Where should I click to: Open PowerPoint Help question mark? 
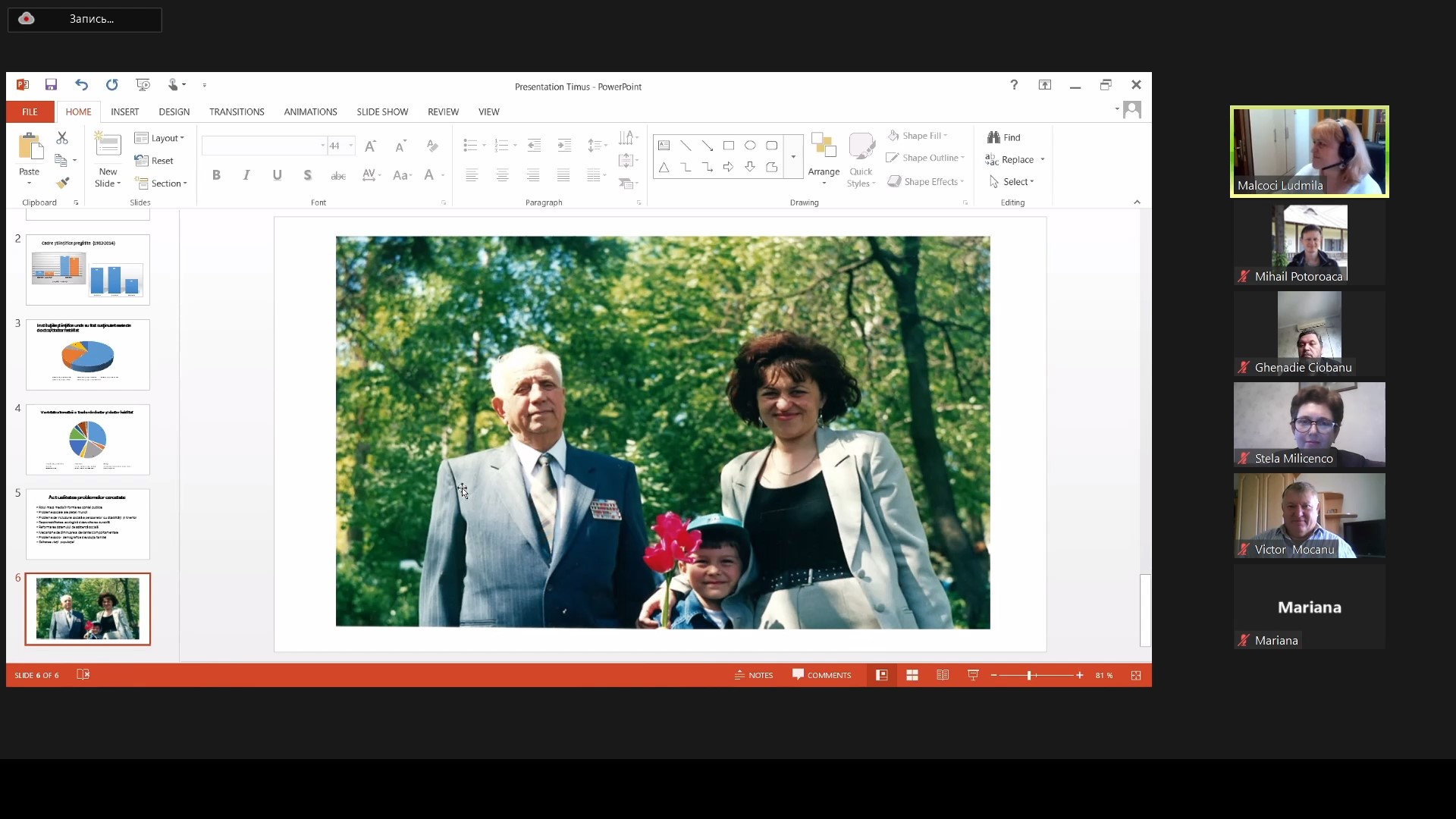[1014, 85]
